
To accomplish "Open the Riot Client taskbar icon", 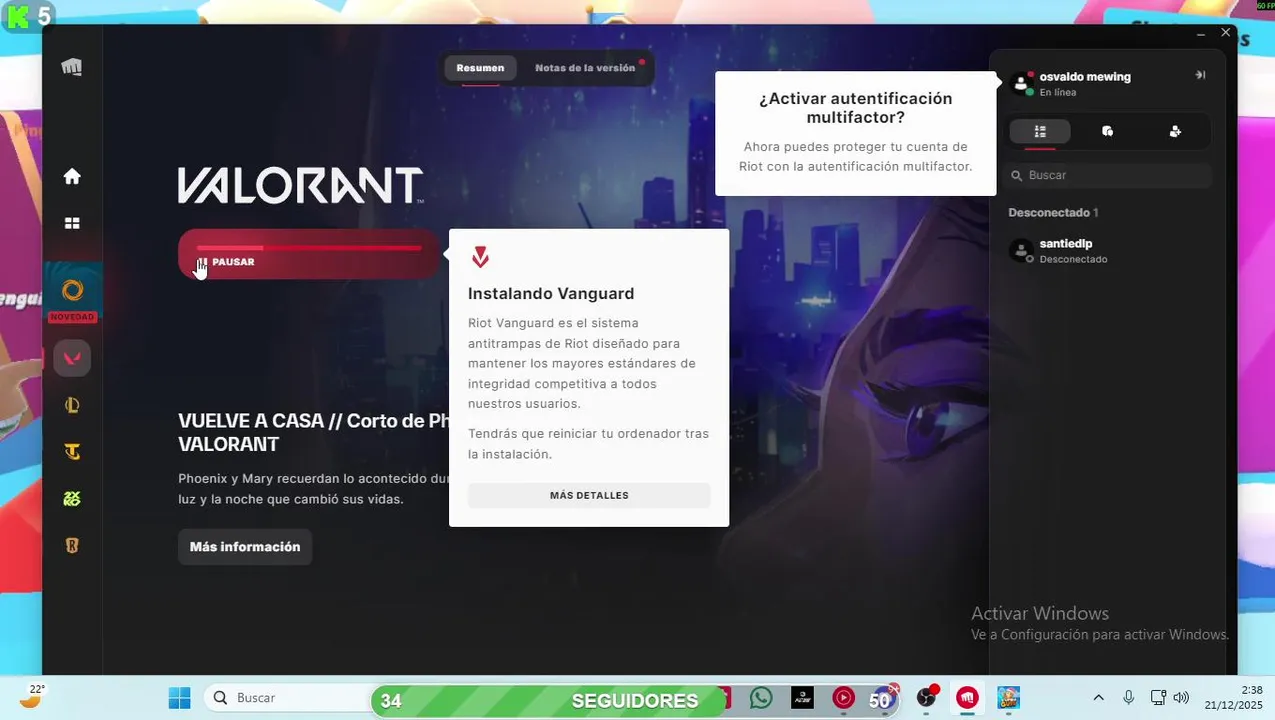I will 967,698.
